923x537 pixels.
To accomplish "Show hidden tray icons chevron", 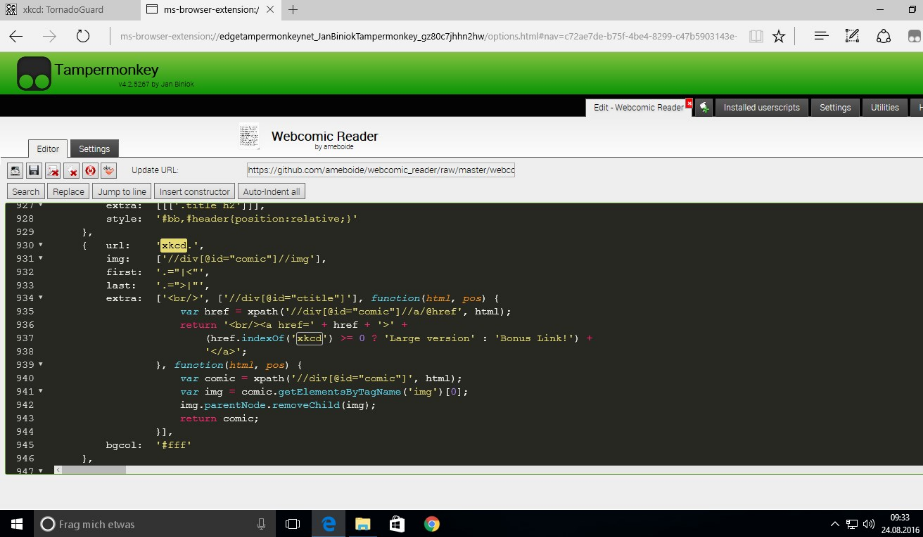I will click(x=835, y=523).
